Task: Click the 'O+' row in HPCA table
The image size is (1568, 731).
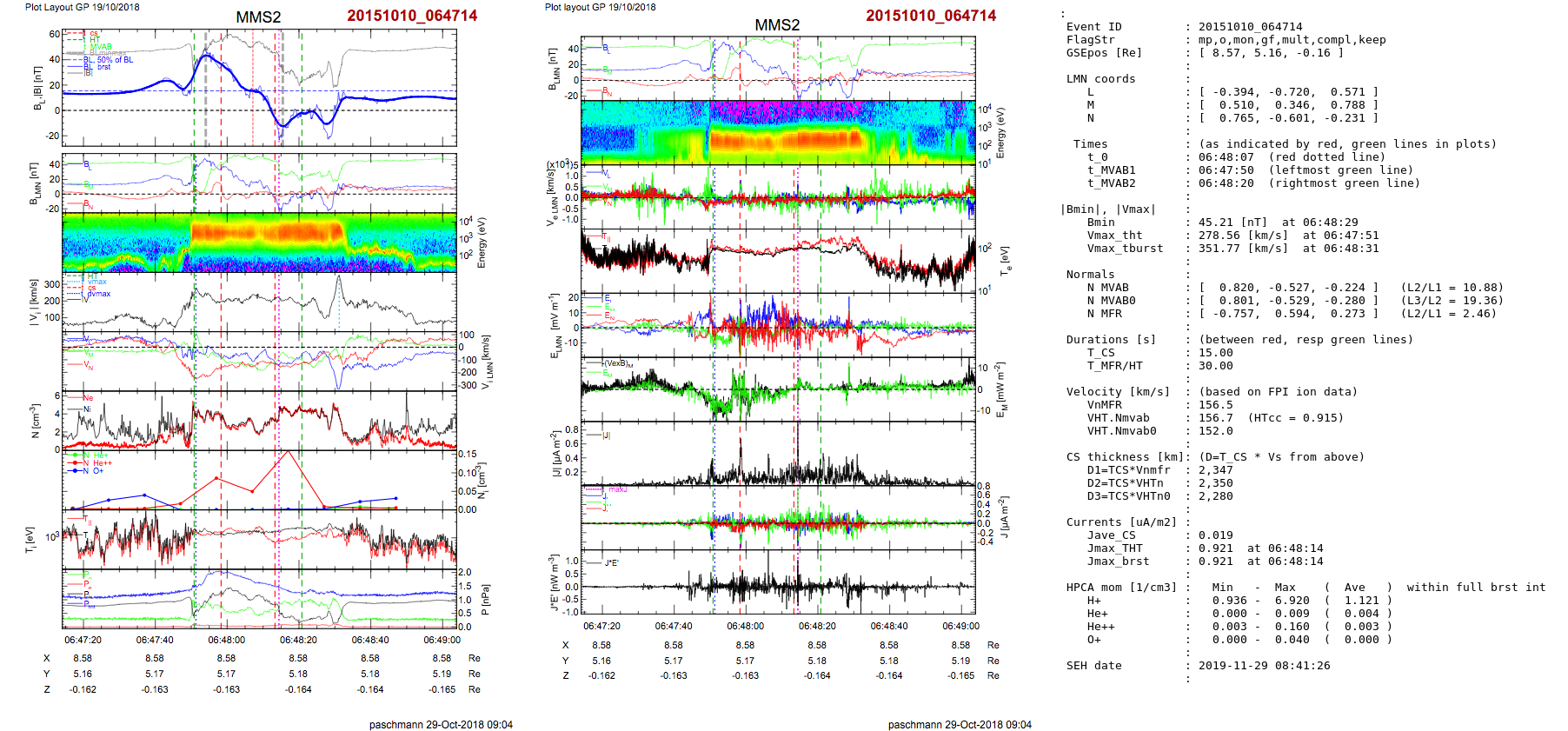Action: pos(1239,640)
